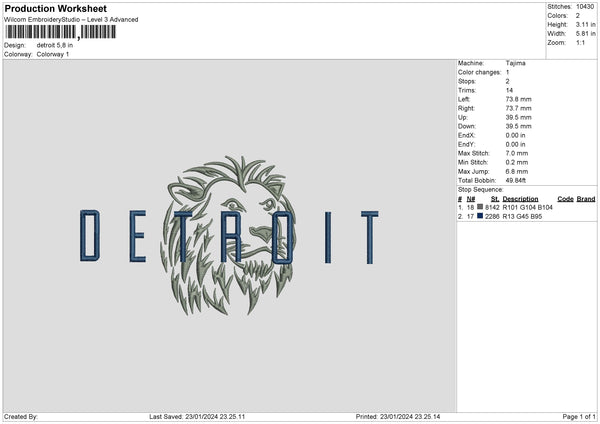Click the Max Jump value 6.8 mm
600x424 pixels.
517,172
